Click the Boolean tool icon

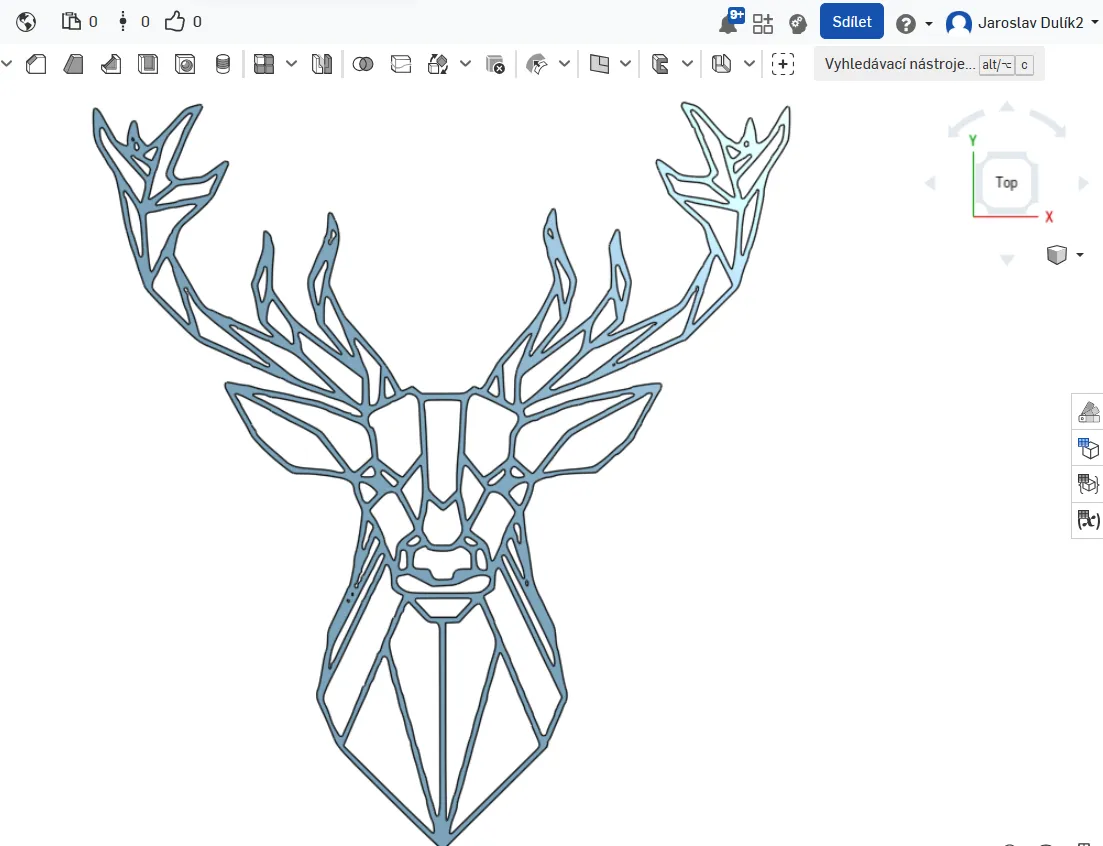[x=363, y=65]
